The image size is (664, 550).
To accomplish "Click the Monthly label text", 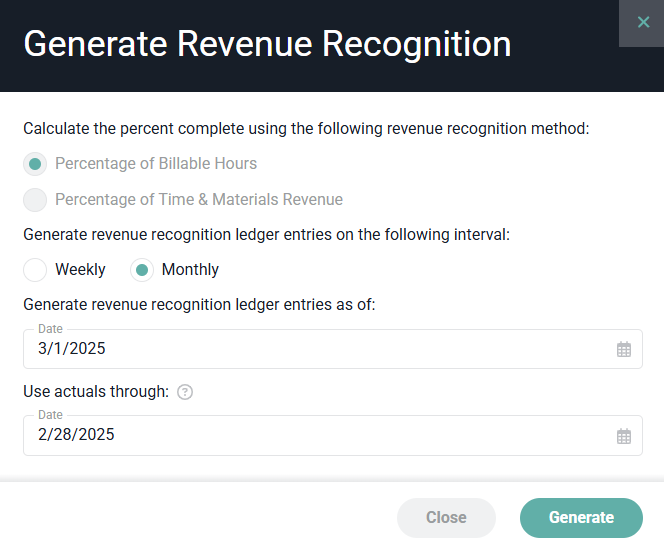I will pos(190,270).
